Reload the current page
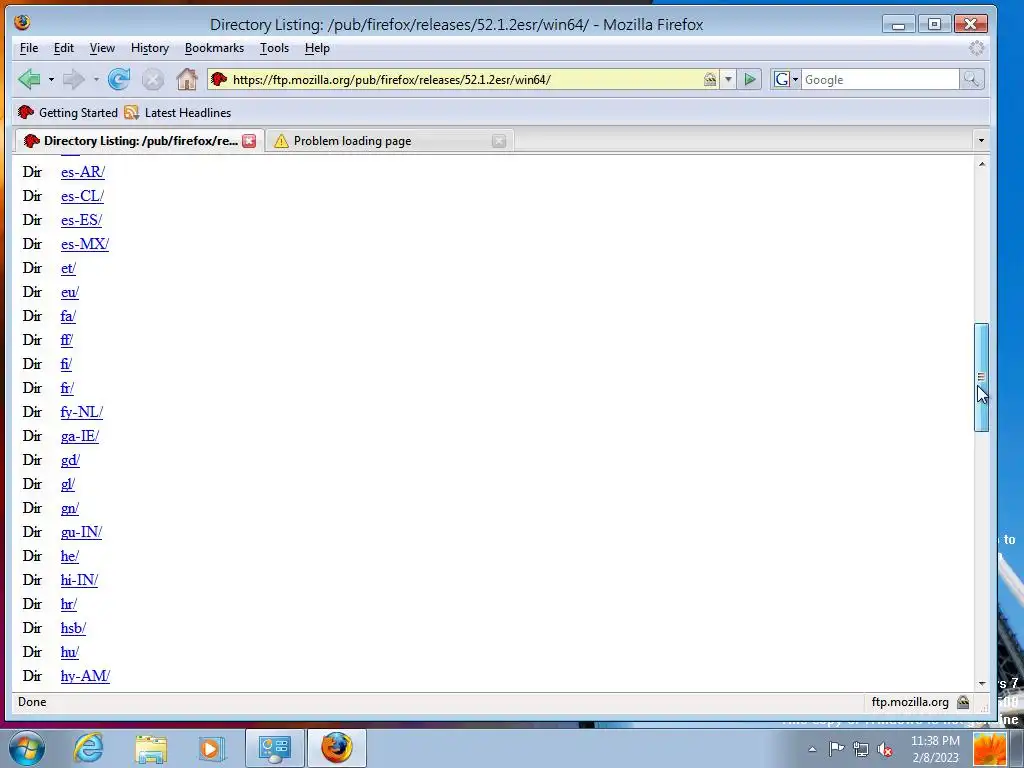 [119, 80]
